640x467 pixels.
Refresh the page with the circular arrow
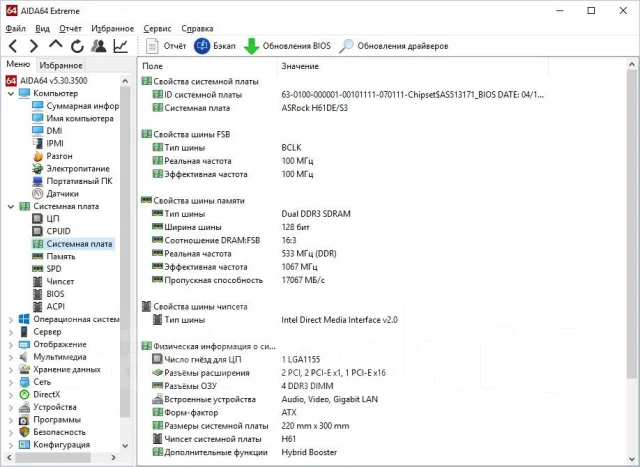tap(77, 46)
